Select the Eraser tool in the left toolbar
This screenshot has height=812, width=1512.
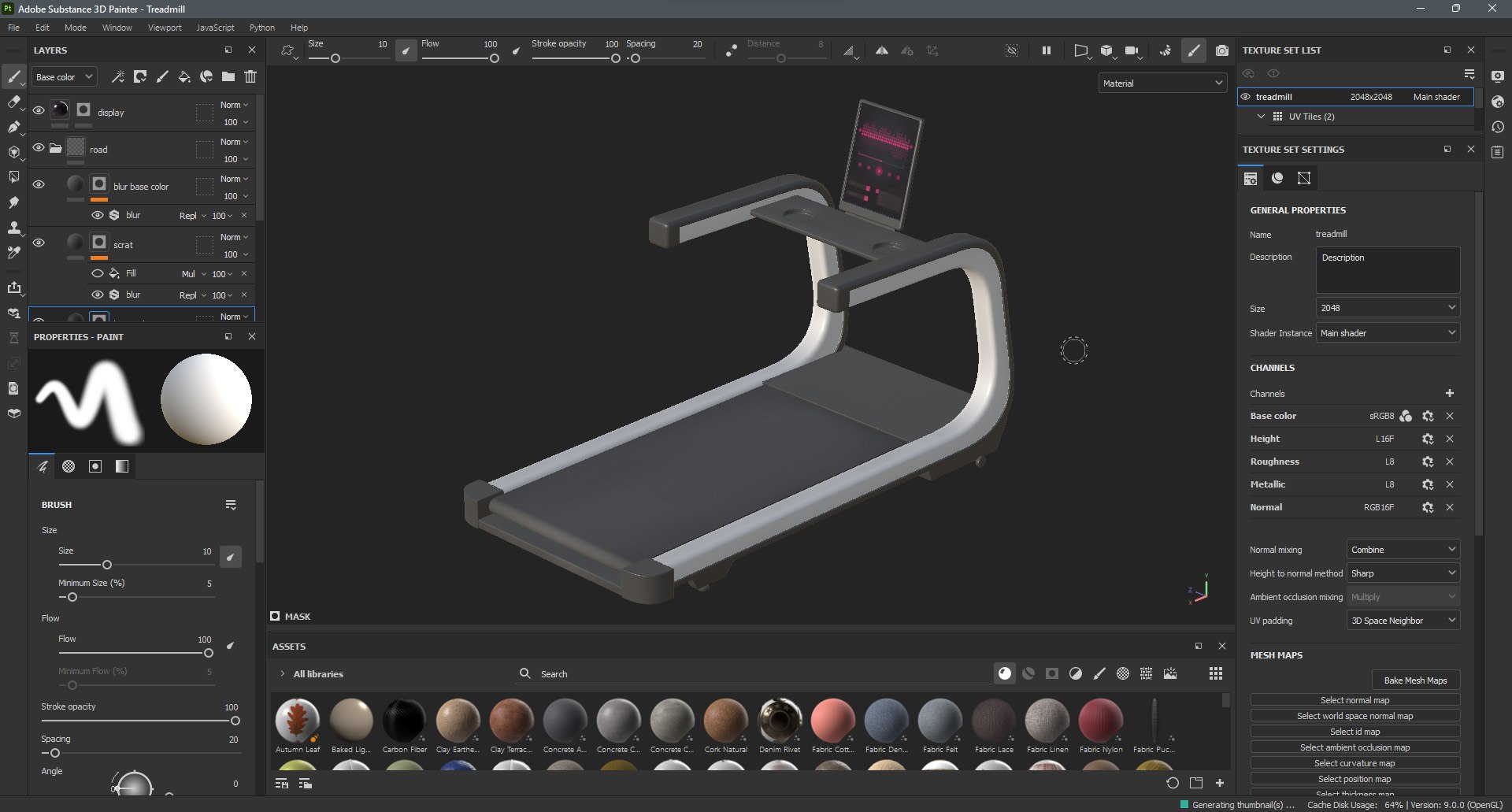pos(13,102)
